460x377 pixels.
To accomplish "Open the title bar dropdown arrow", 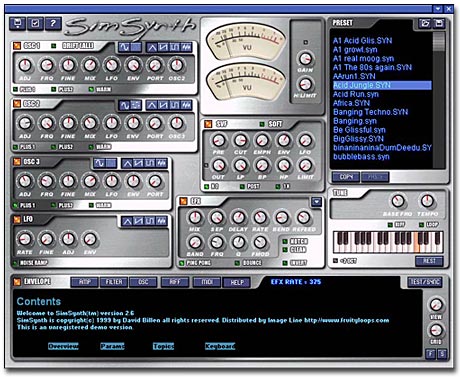I will click(x=438, y=9).
